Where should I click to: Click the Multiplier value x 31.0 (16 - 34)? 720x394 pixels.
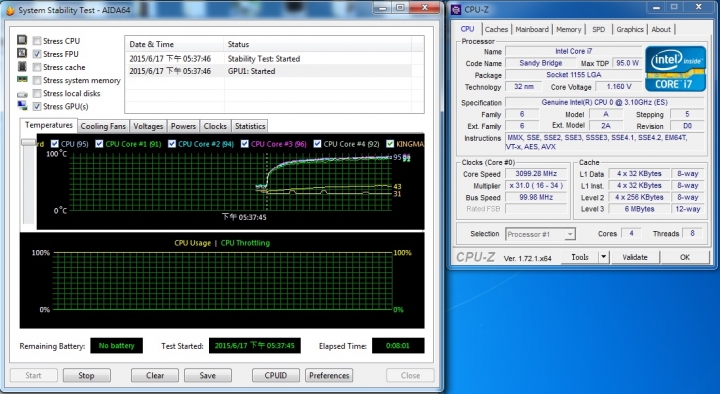(536, 186)
